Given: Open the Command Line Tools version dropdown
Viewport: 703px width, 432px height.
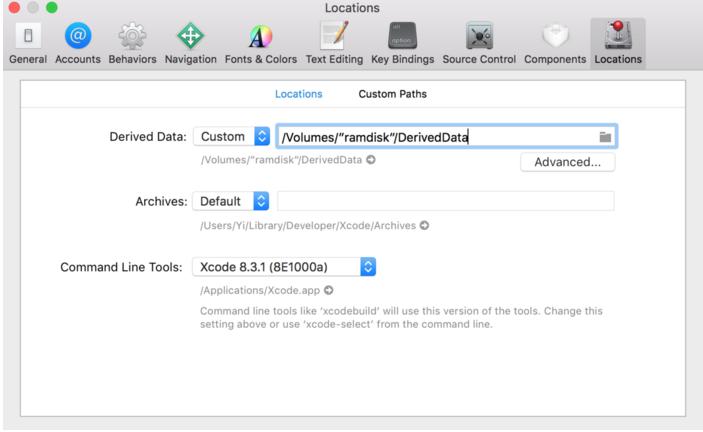Looking at the screenshot, I should click(x=284, y=267).
